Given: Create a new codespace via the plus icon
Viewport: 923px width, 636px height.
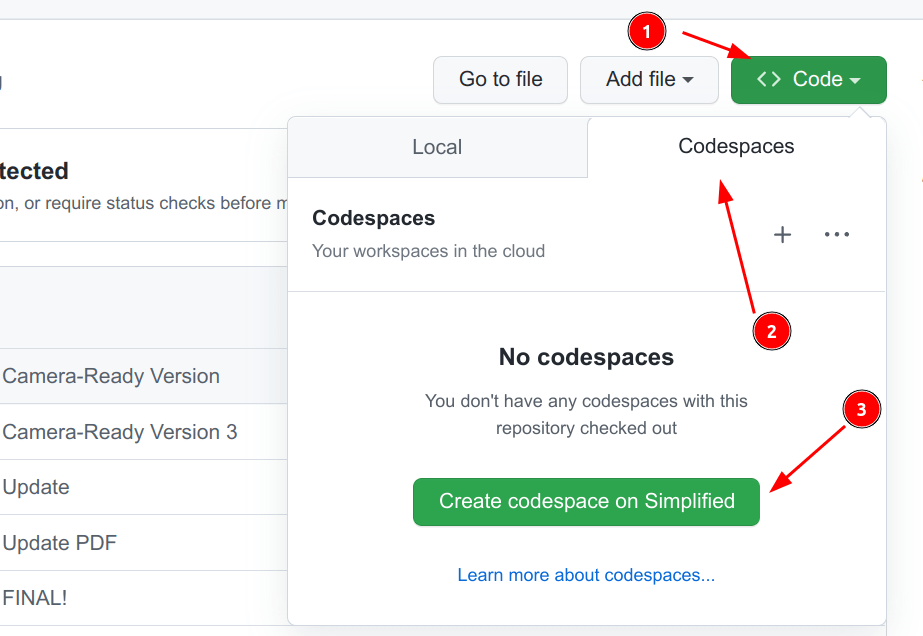Looking at the screenshot, I should tap(782, 234).
